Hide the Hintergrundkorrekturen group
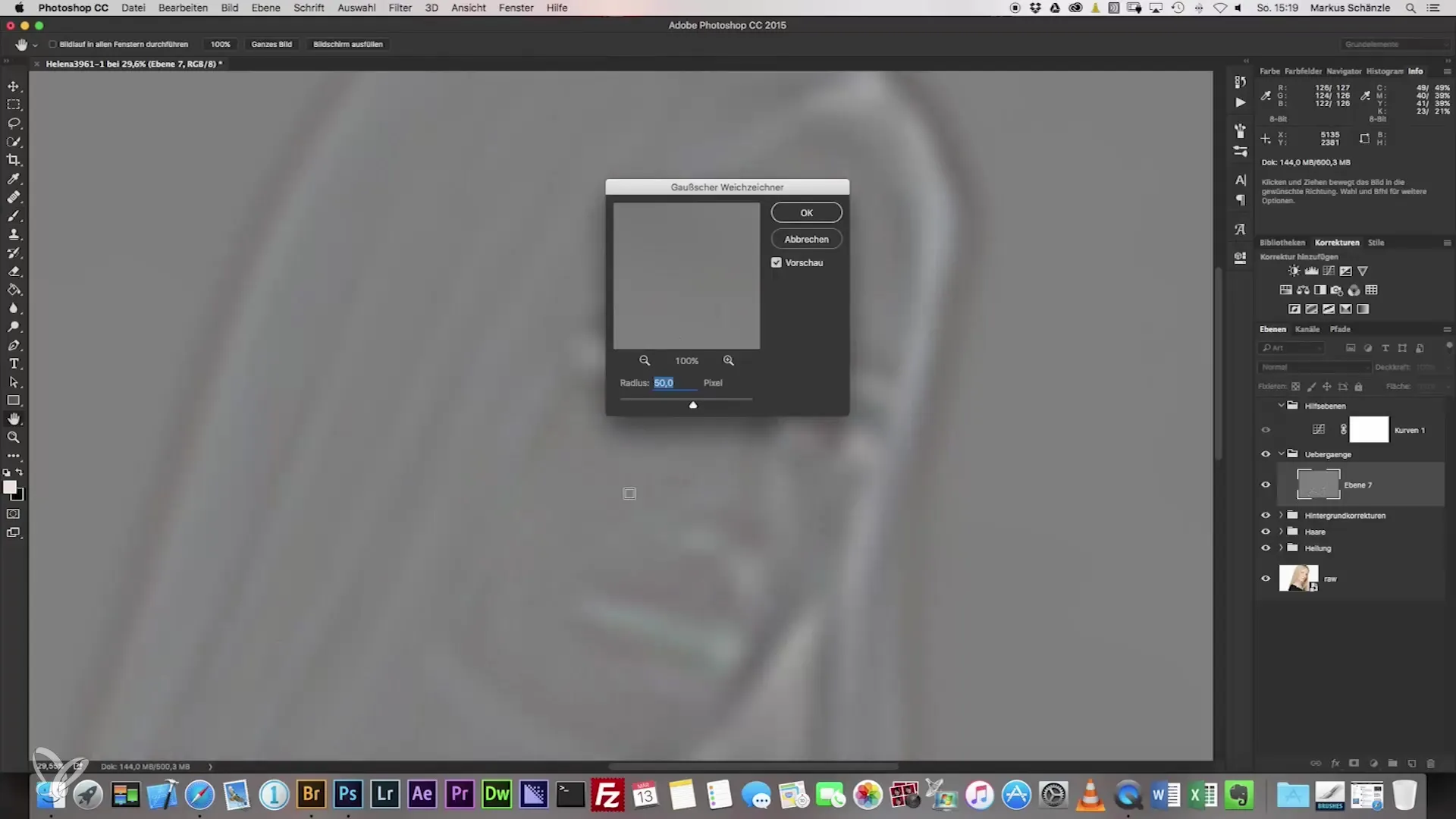 click(x=1266, y=515)
